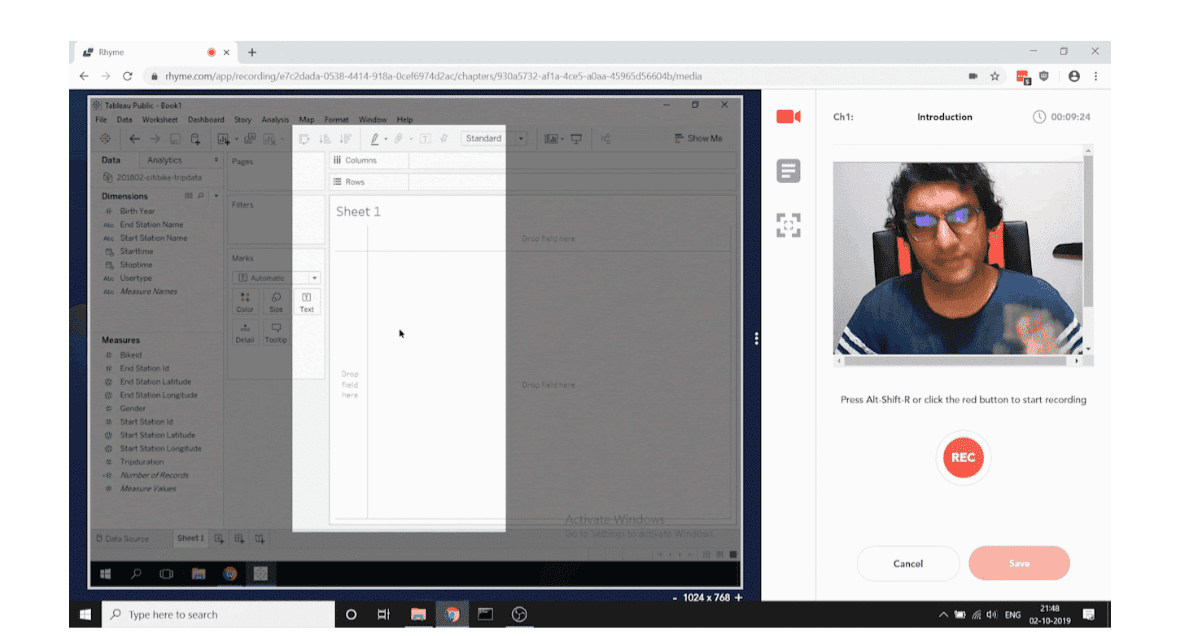Click the Tooltip card in Marks
The width and height of the screenshot is (1194, 636).
(276, 333)
